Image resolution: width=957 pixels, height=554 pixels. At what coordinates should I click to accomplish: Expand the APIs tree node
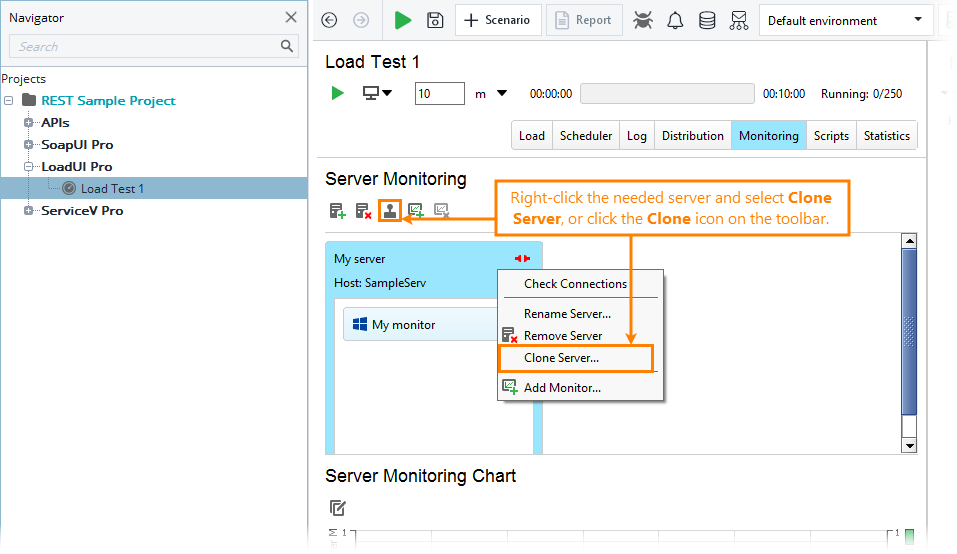pyautogui.click(x=28, y=123)
